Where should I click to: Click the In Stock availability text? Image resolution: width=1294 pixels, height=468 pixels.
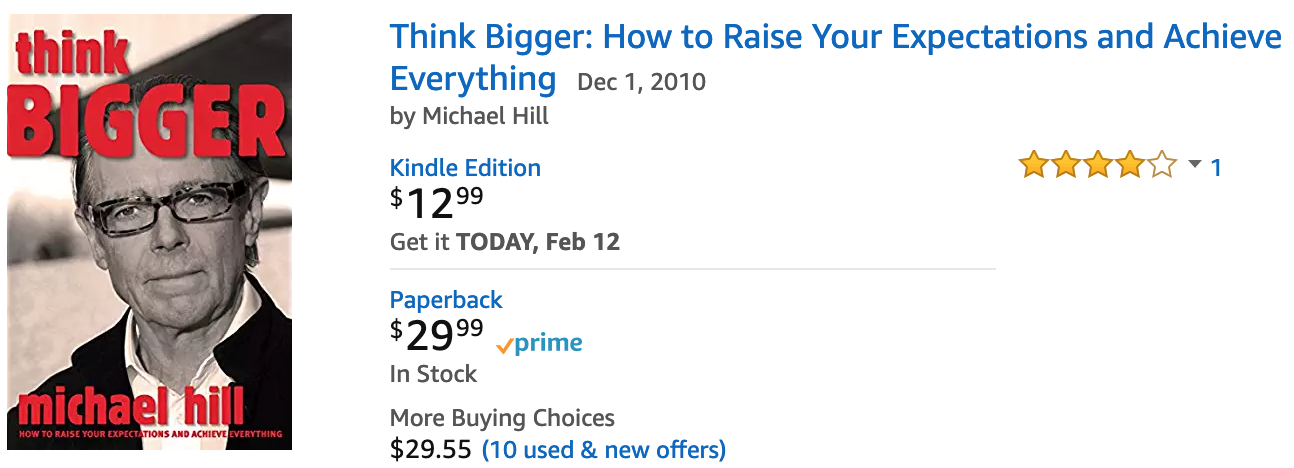pos(433,375)
